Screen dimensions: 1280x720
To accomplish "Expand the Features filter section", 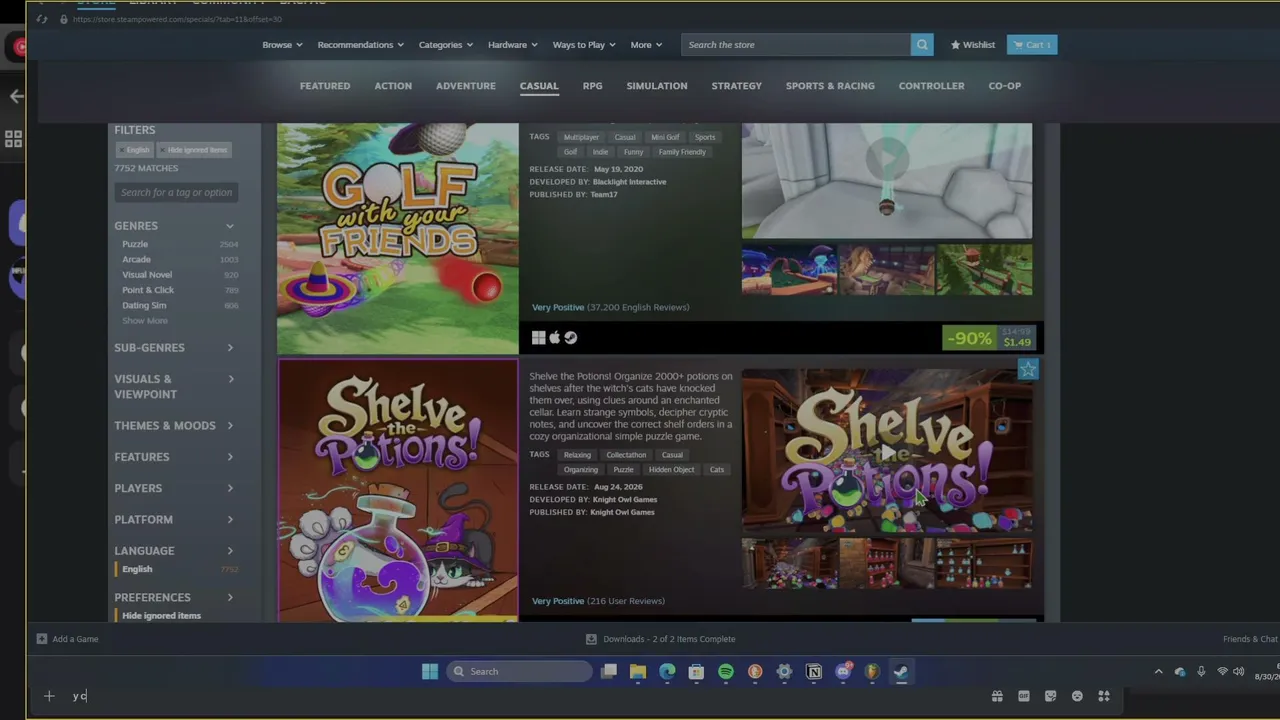I will click(175, 457).
